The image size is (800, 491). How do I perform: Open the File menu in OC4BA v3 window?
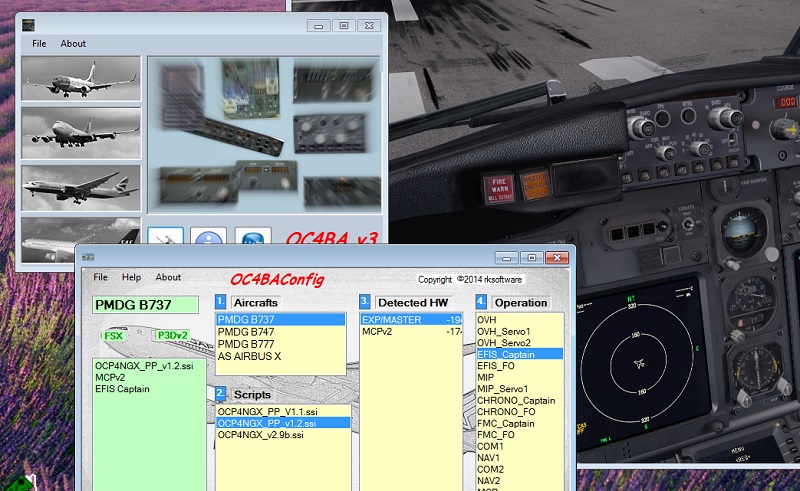[39, 44]
